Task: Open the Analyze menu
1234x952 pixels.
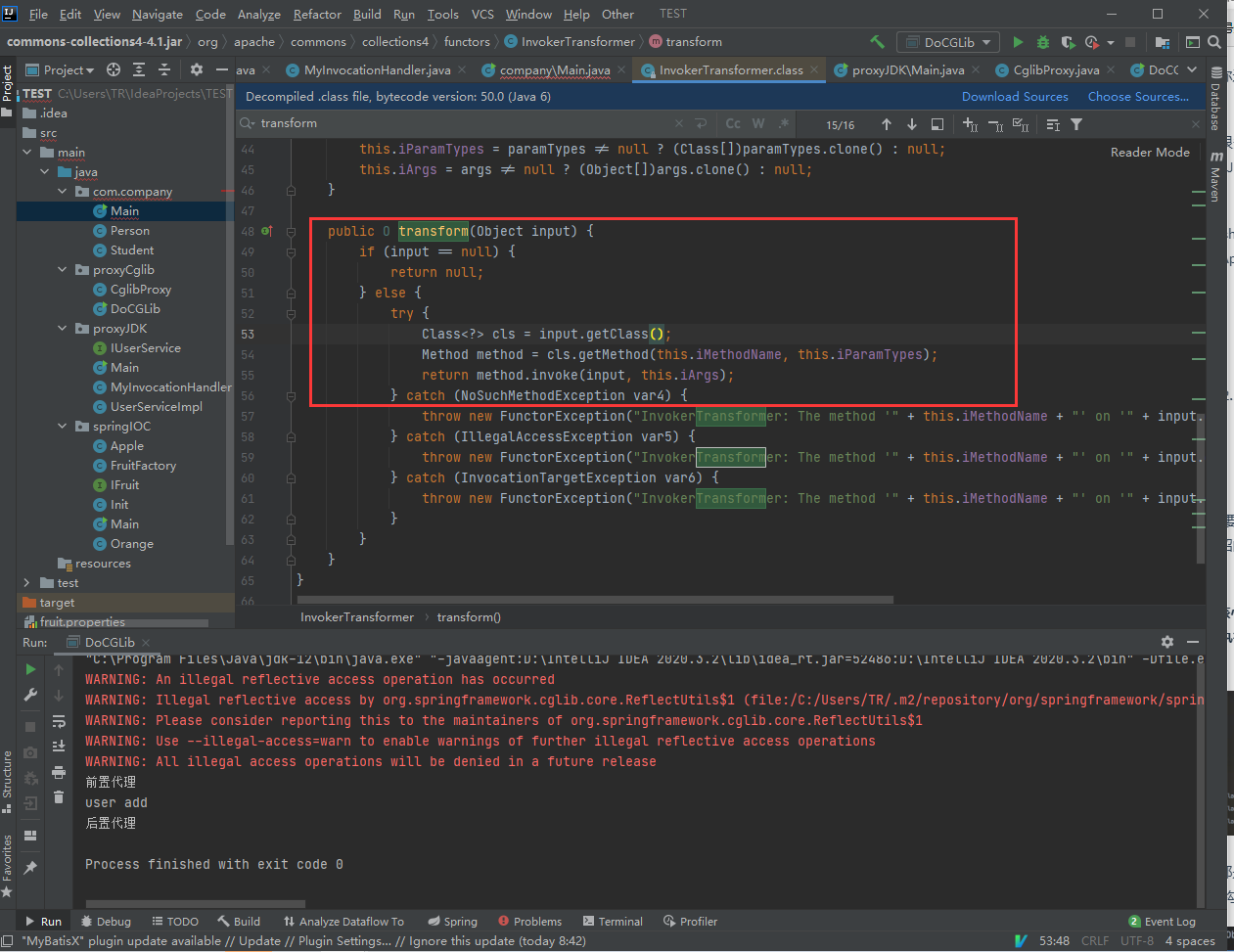Action: [x=258, y=15]
